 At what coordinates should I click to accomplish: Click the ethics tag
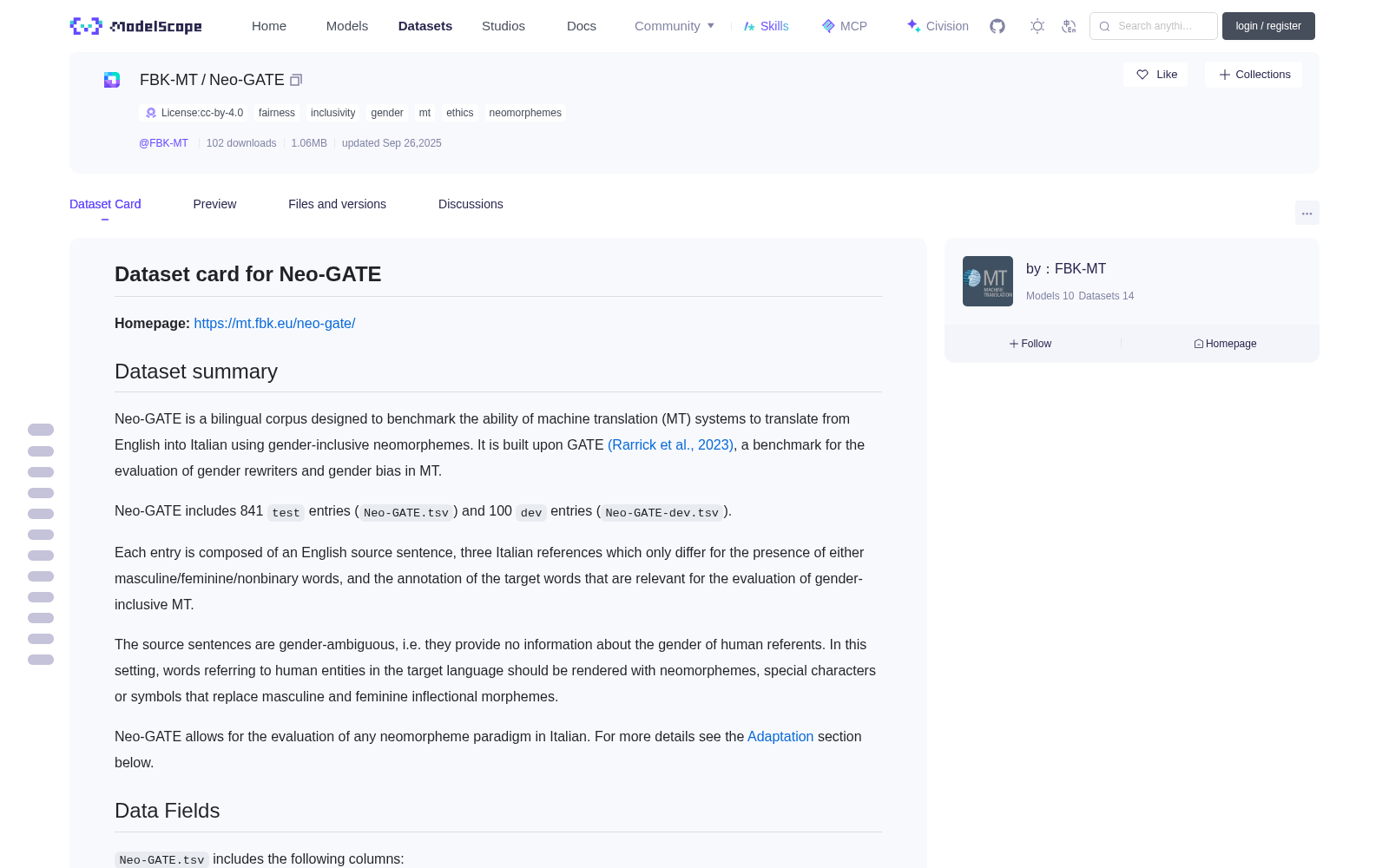(x=460, y=113)
